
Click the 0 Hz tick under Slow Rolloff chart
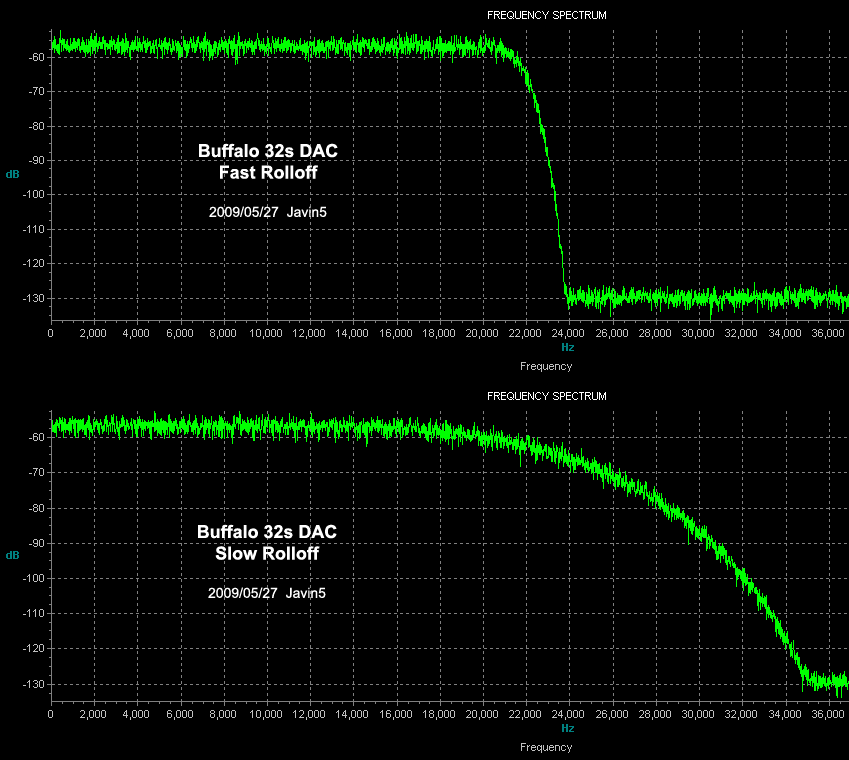click(50, 715)
